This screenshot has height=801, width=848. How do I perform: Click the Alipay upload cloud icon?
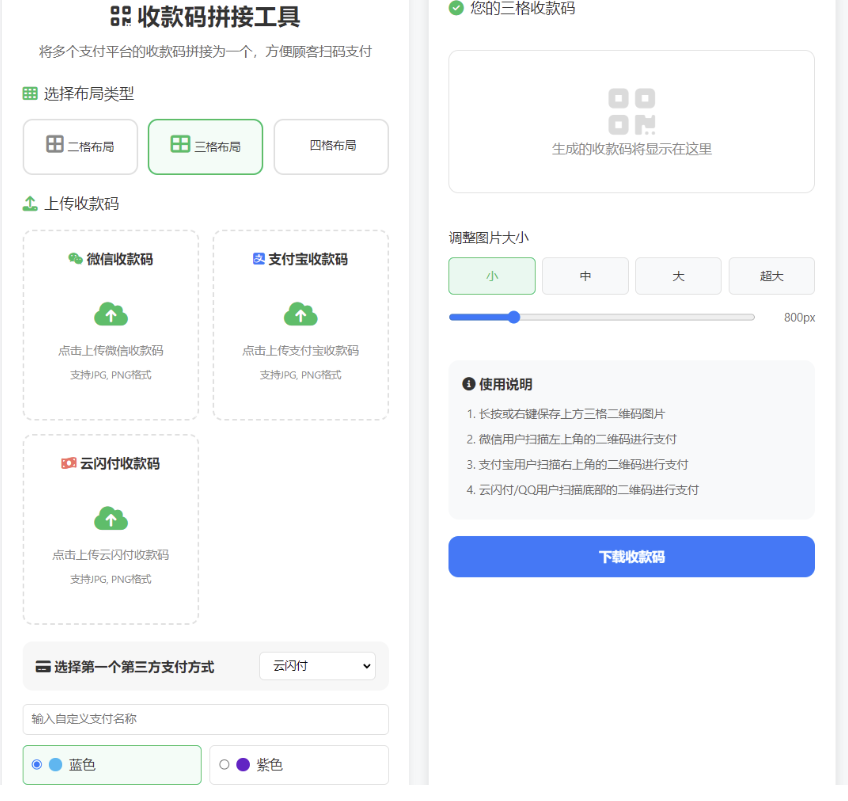click(300, 314)
